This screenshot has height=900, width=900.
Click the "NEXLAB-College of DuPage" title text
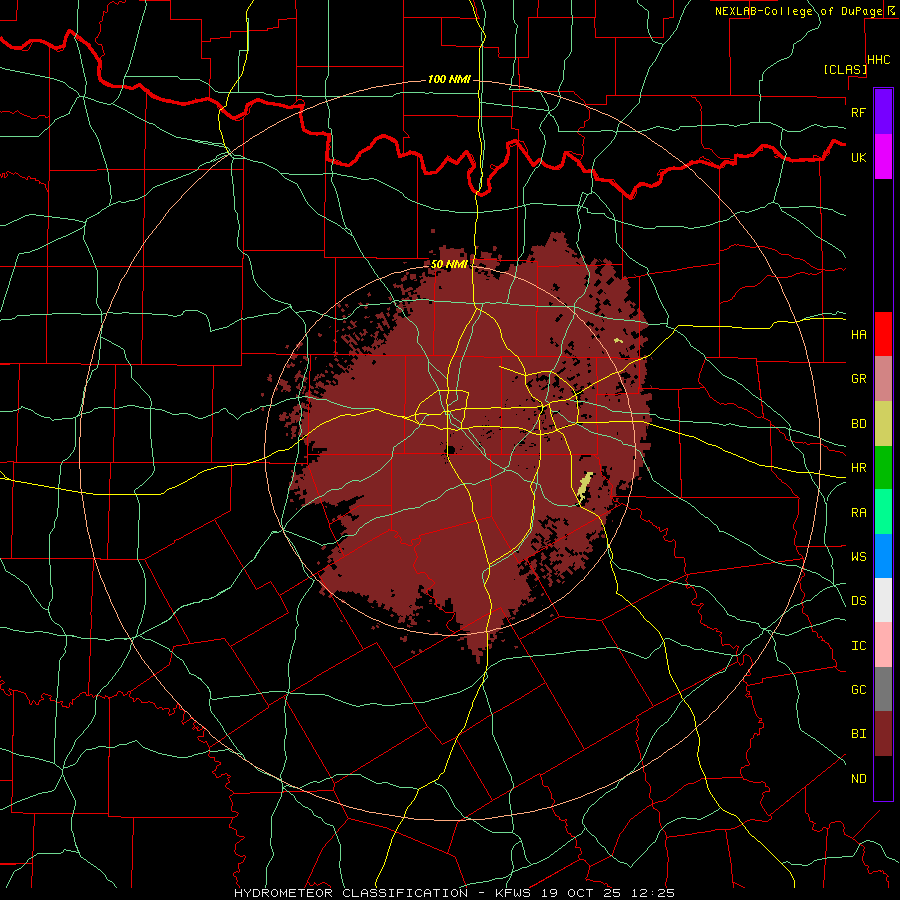(x=800, y=11)
